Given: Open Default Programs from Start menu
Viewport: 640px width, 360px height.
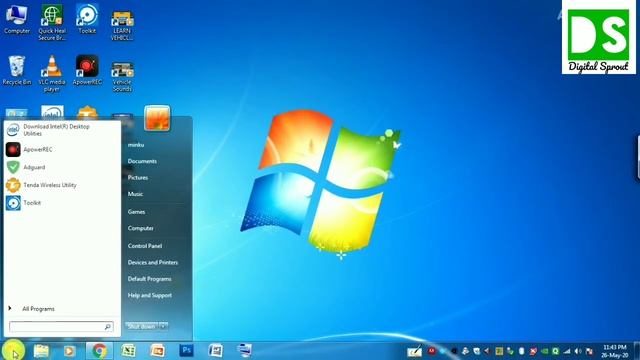Looking at the screenshot, I should point(149,279).
